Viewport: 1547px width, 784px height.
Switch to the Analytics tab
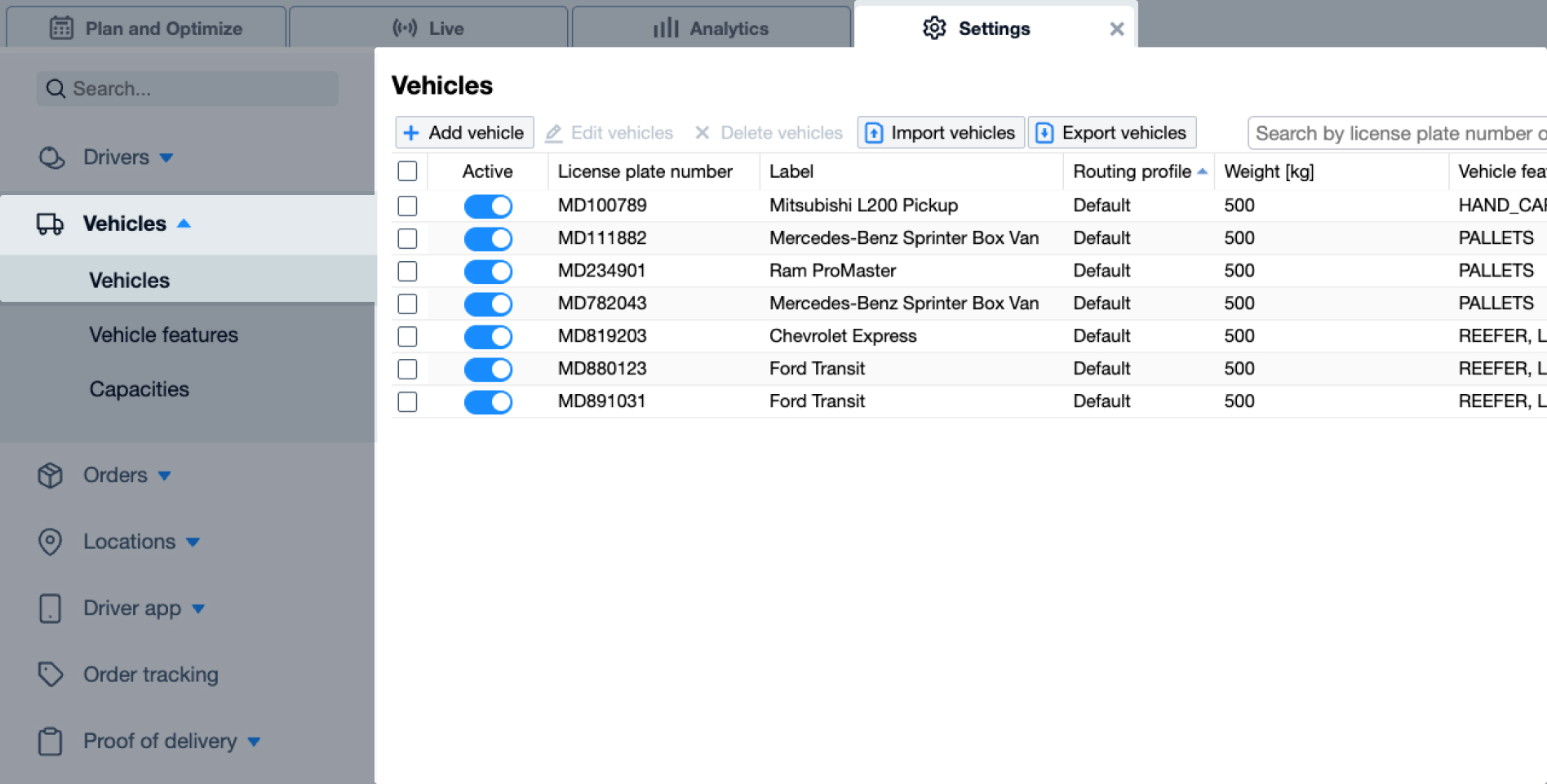tap(710, 29)
